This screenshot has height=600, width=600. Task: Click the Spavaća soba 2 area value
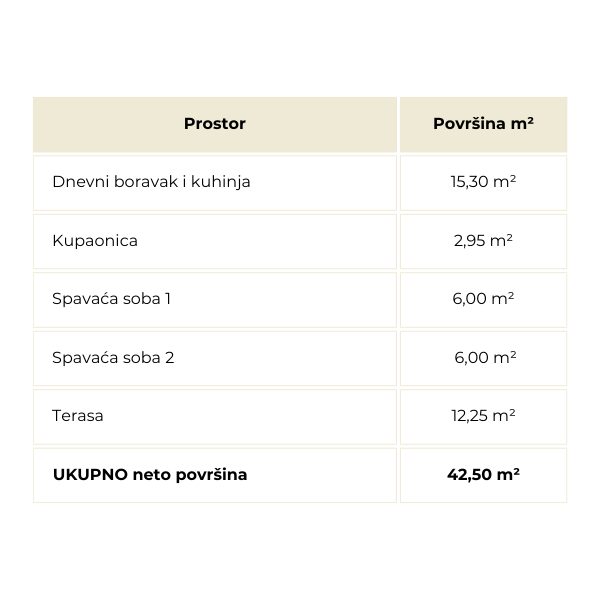point(485,358)
